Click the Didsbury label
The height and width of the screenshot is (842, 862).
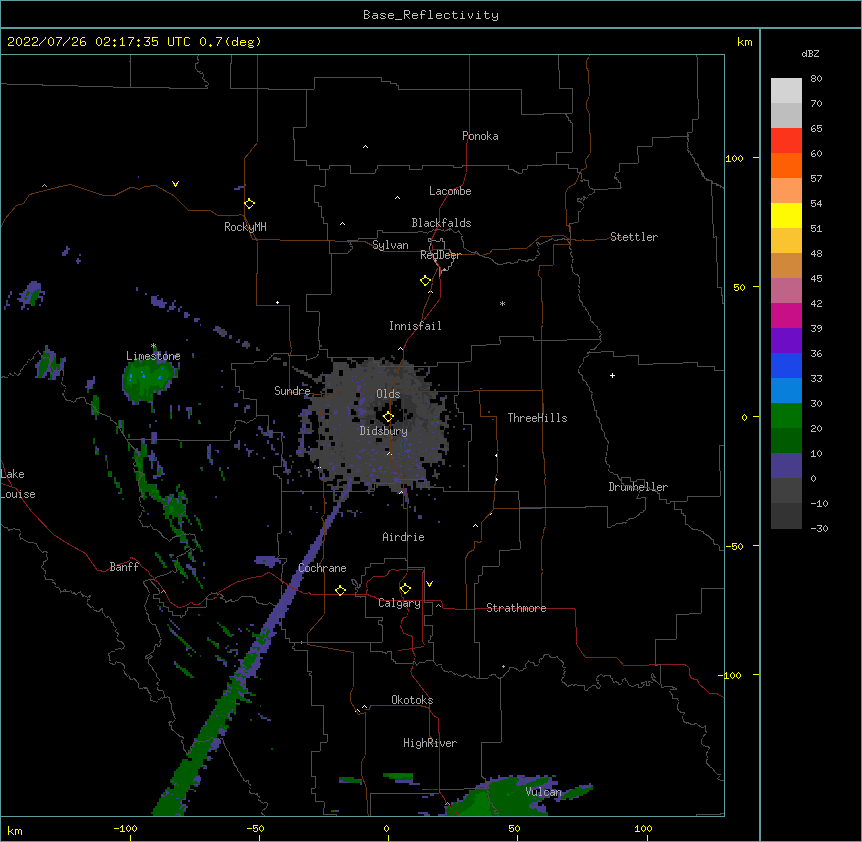(x=384, y=431)
